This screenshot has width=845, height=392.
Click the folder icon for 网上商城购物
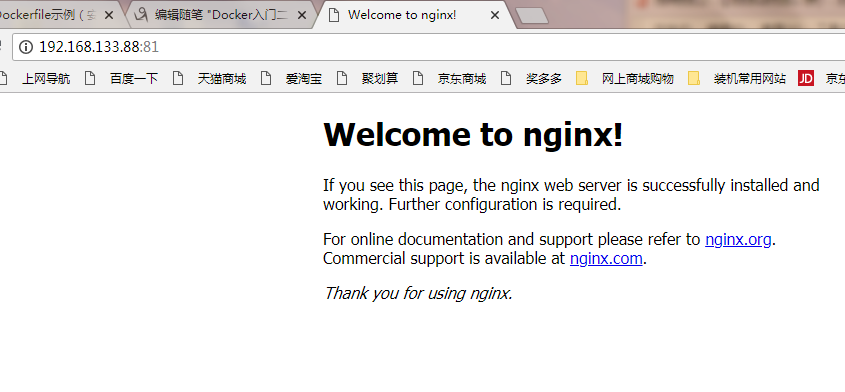click(581, 79)
